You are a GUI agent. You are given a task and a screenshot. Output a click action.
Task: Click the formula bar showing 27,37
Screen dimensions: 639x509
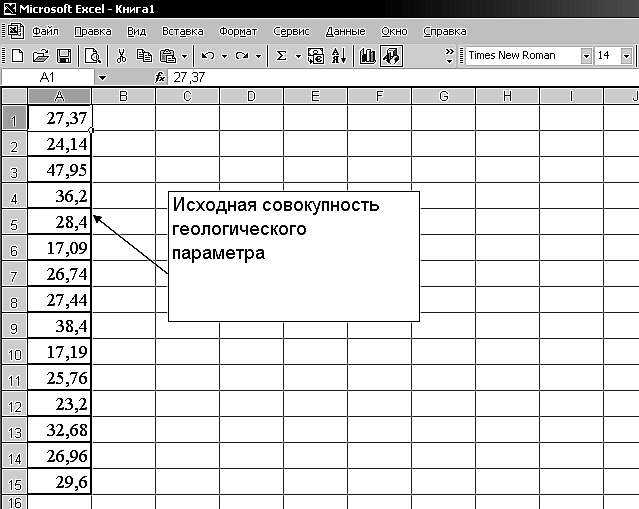pyautogui.click(x=403, y=77)
